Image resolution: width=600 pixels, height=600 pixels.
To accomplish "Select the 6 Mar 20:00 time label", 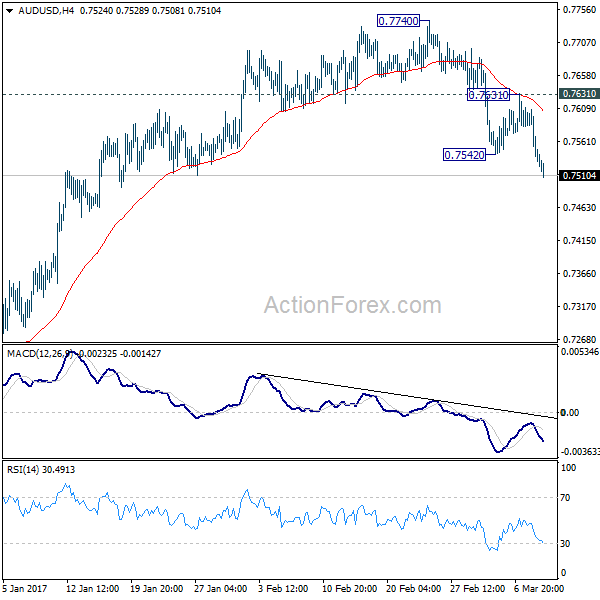I will 539,589.
